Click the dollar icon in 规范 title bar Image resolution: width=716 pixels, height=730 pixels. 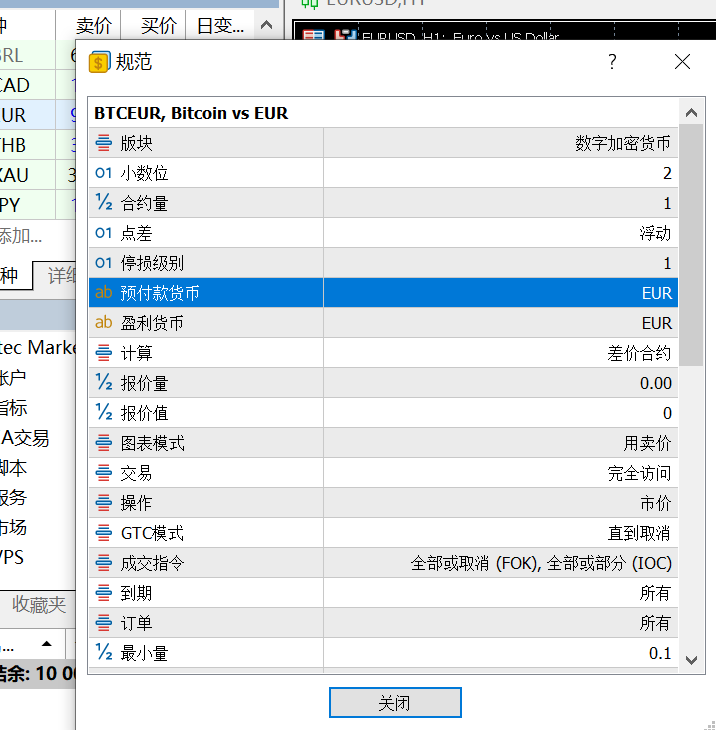pos(99,62)
